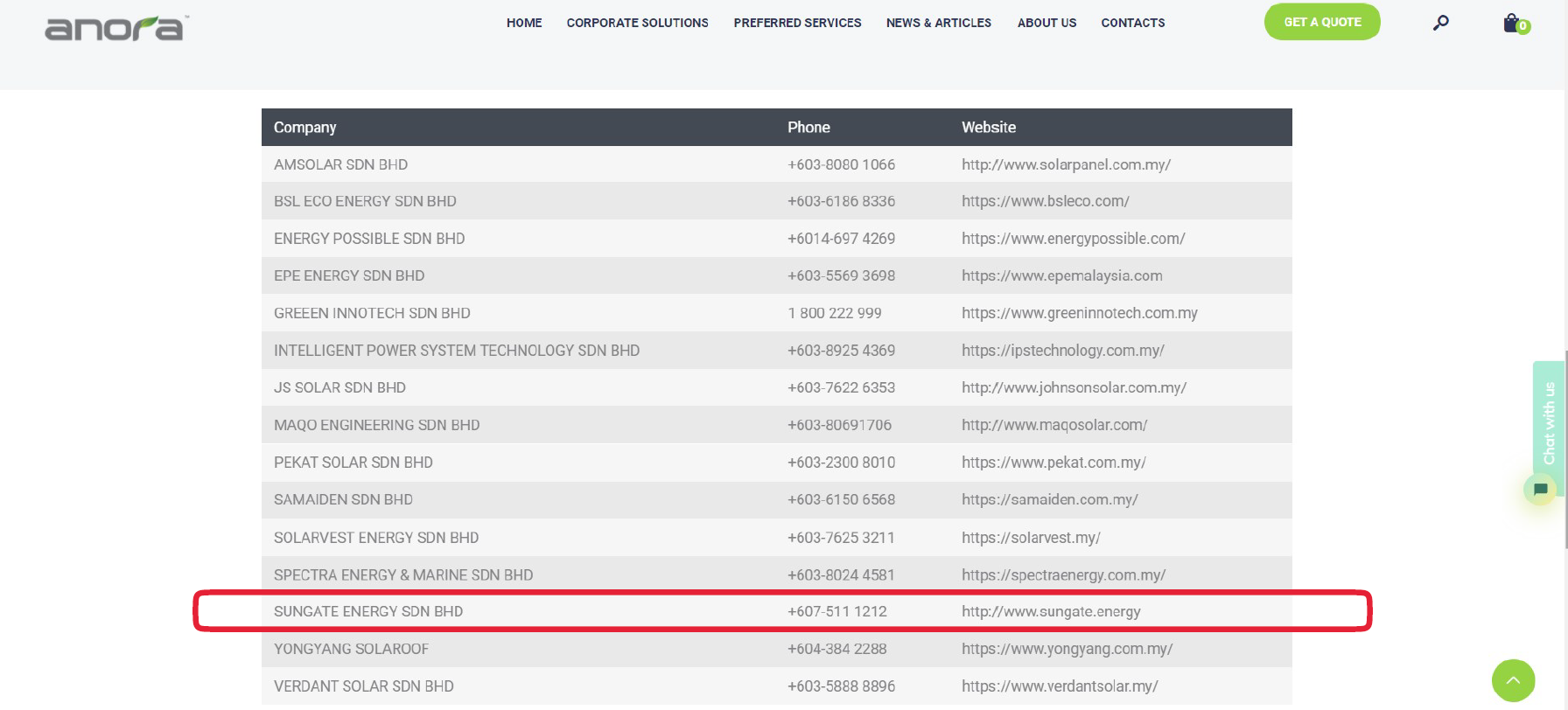Screen dimensions: 1568x710
Task: Select SOLARVEST ENERGY SDN BHD cell
Action: pos(376,538)
